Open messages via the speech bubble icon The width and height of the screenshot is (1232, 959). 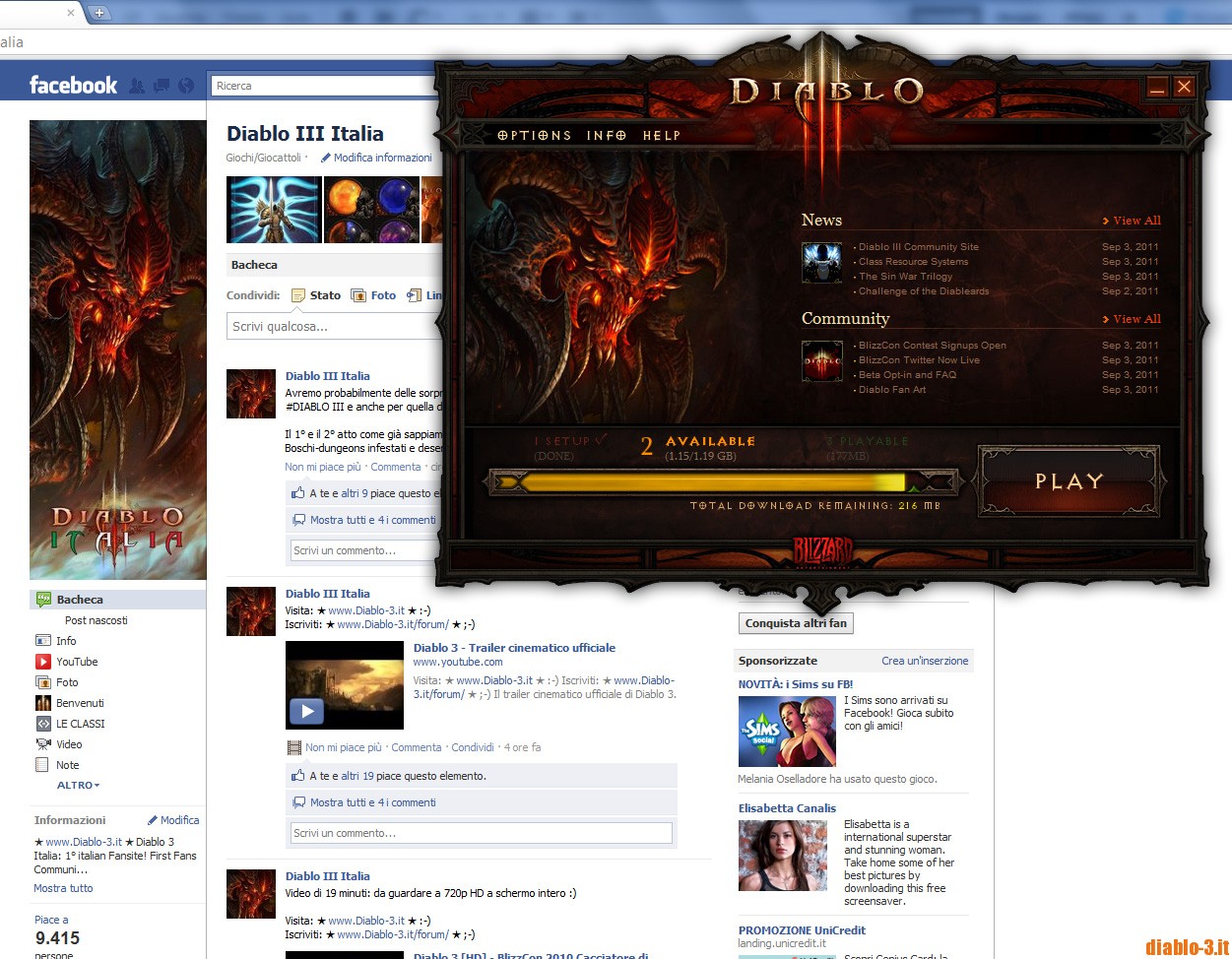click(x=161, y=86)
